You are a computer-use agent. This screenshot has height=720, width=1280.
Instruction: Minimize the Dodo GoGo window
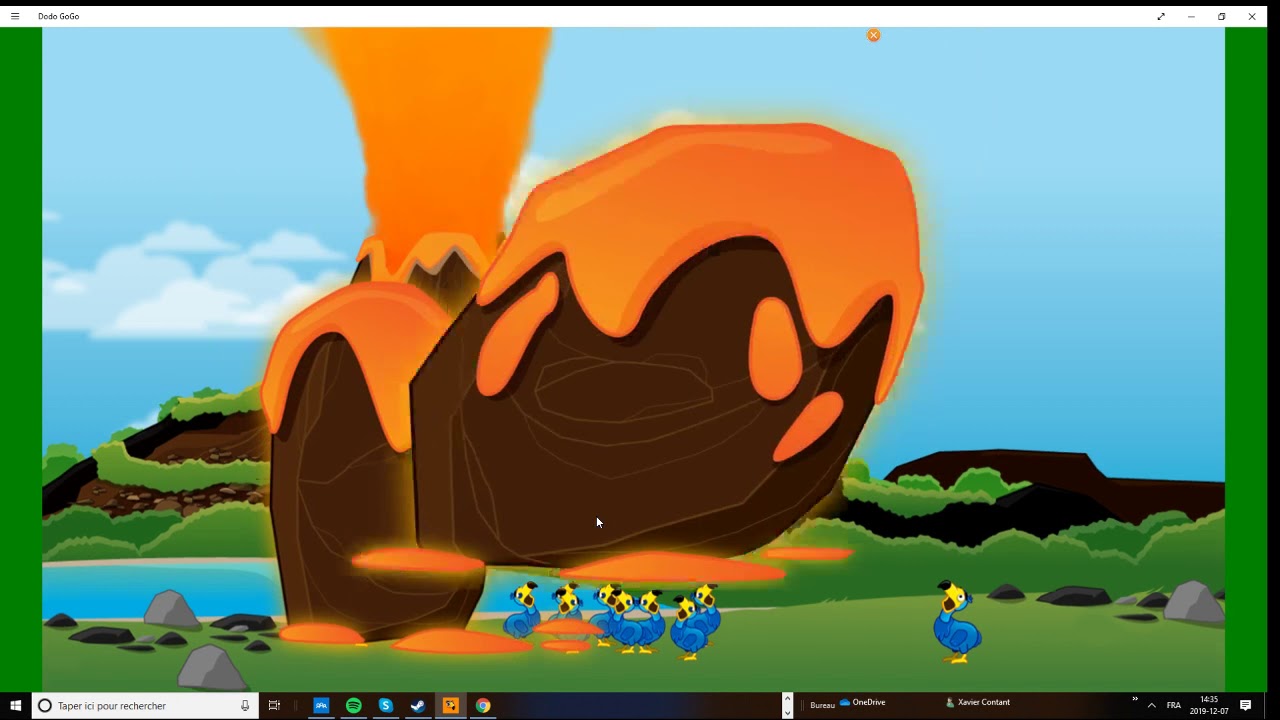coord(1191,16)
